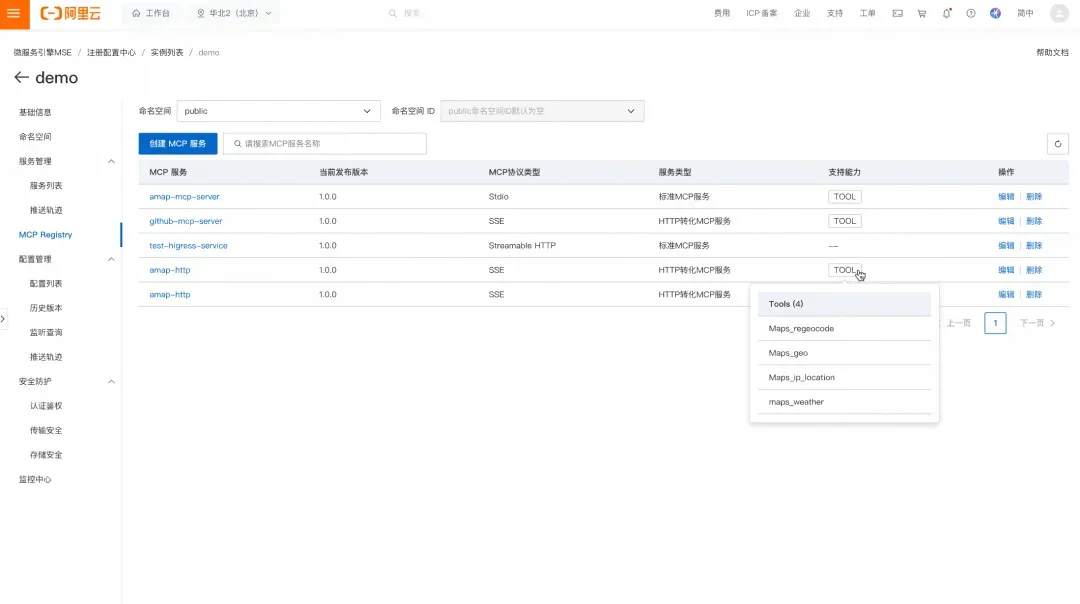1080x604 pixels.
Task: Select MCP Registry in sidebar
Action: (x=45, y=235)
